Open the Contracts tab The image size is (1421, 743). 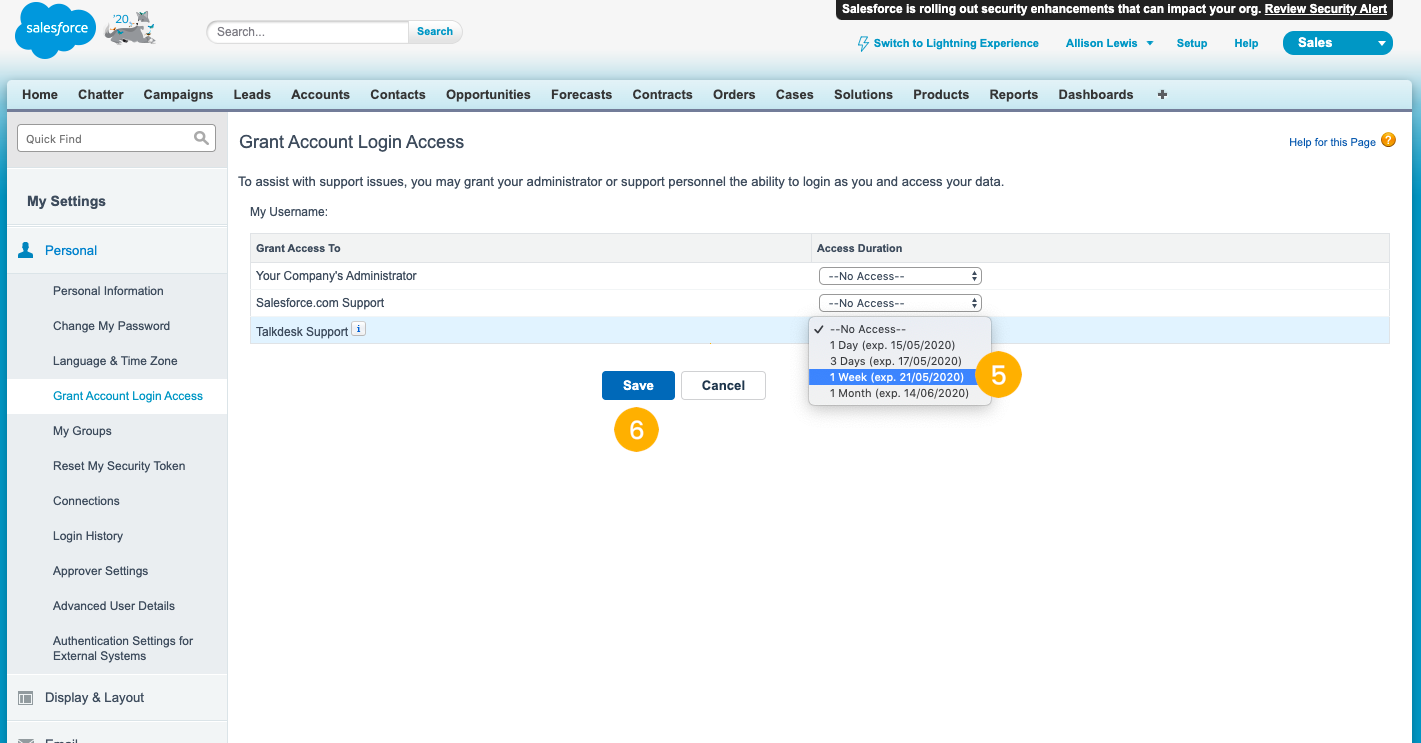click(x=662, y=95)
